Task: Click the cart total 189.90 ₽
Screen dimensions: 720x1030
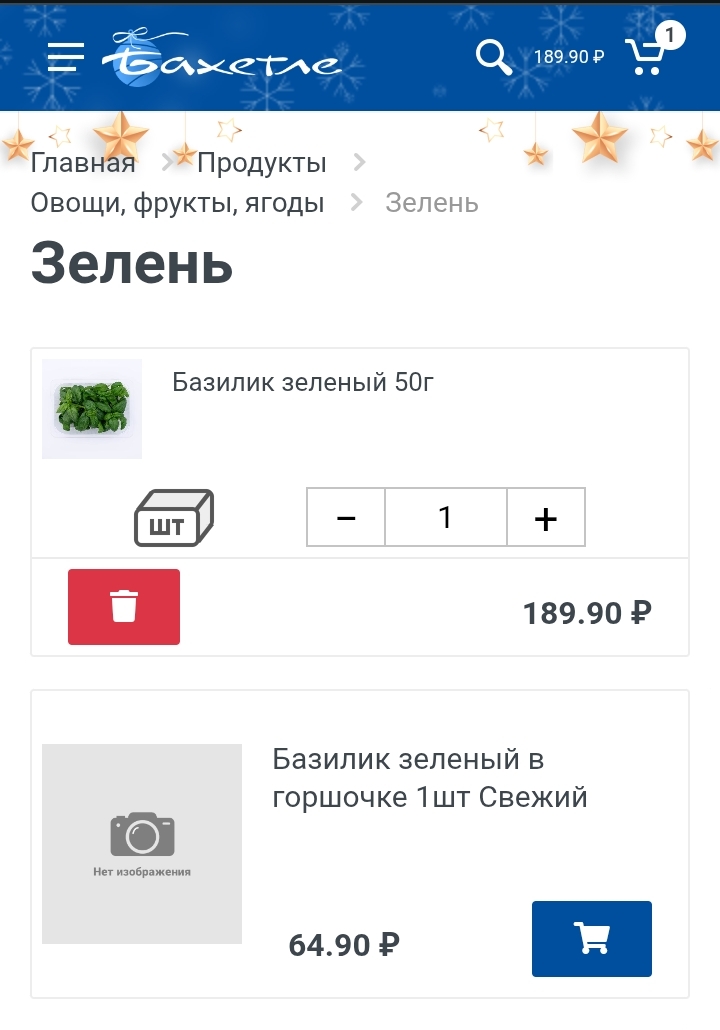Action: [569, 57]
